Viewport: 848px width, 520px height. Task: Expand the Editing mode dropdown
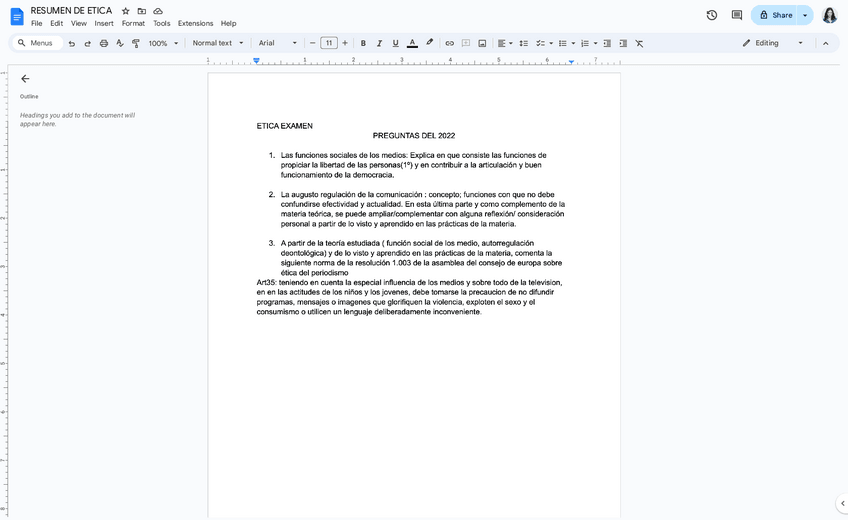tap(773, 43)
